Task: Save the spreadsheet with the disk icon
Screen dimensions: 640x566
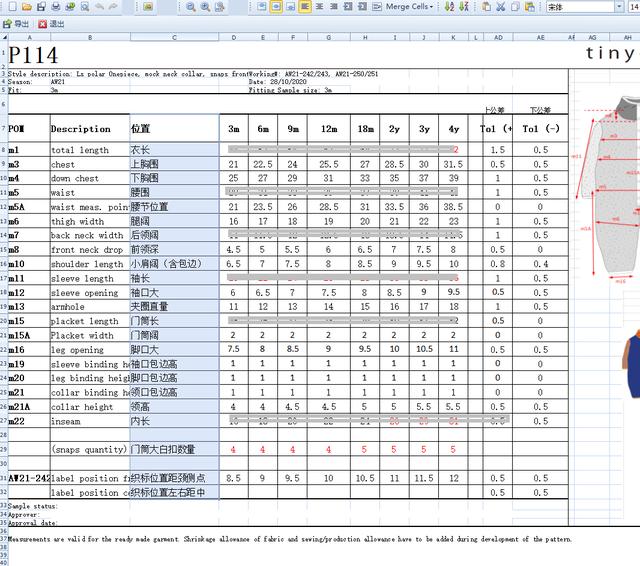Action: (x=41, y=7)
